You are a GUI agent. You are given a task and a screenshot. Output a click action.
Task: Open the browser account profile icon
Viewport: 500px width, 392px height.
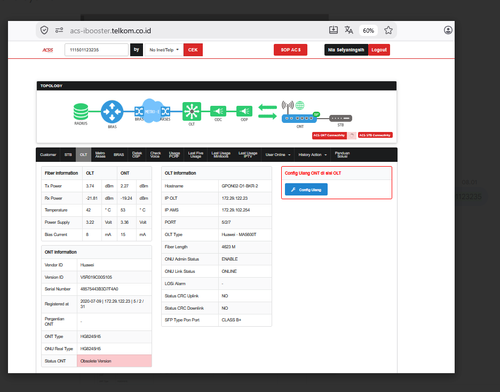[x=448, y=30]
